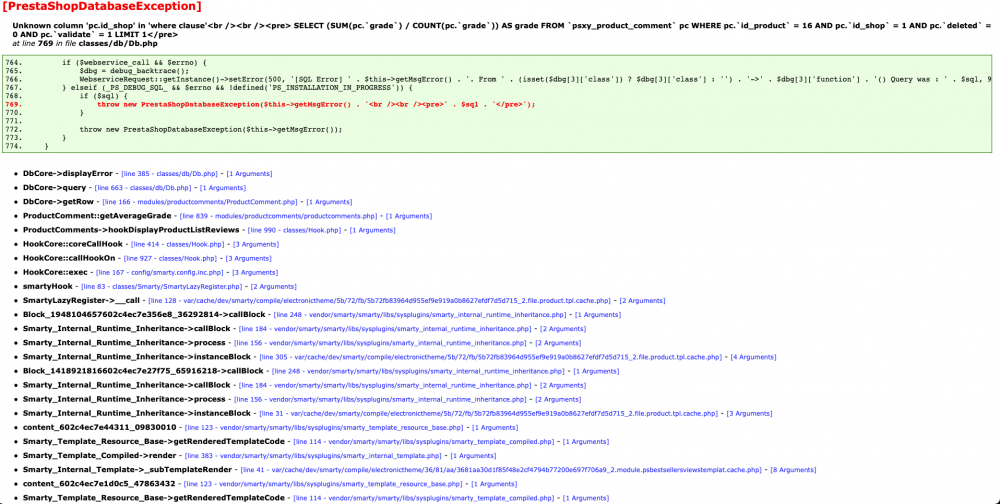This screenshot has height=504, width=1000.
Task: Click the ProductComment::getAverageGrade function name
Action: (x=97, y=216)
